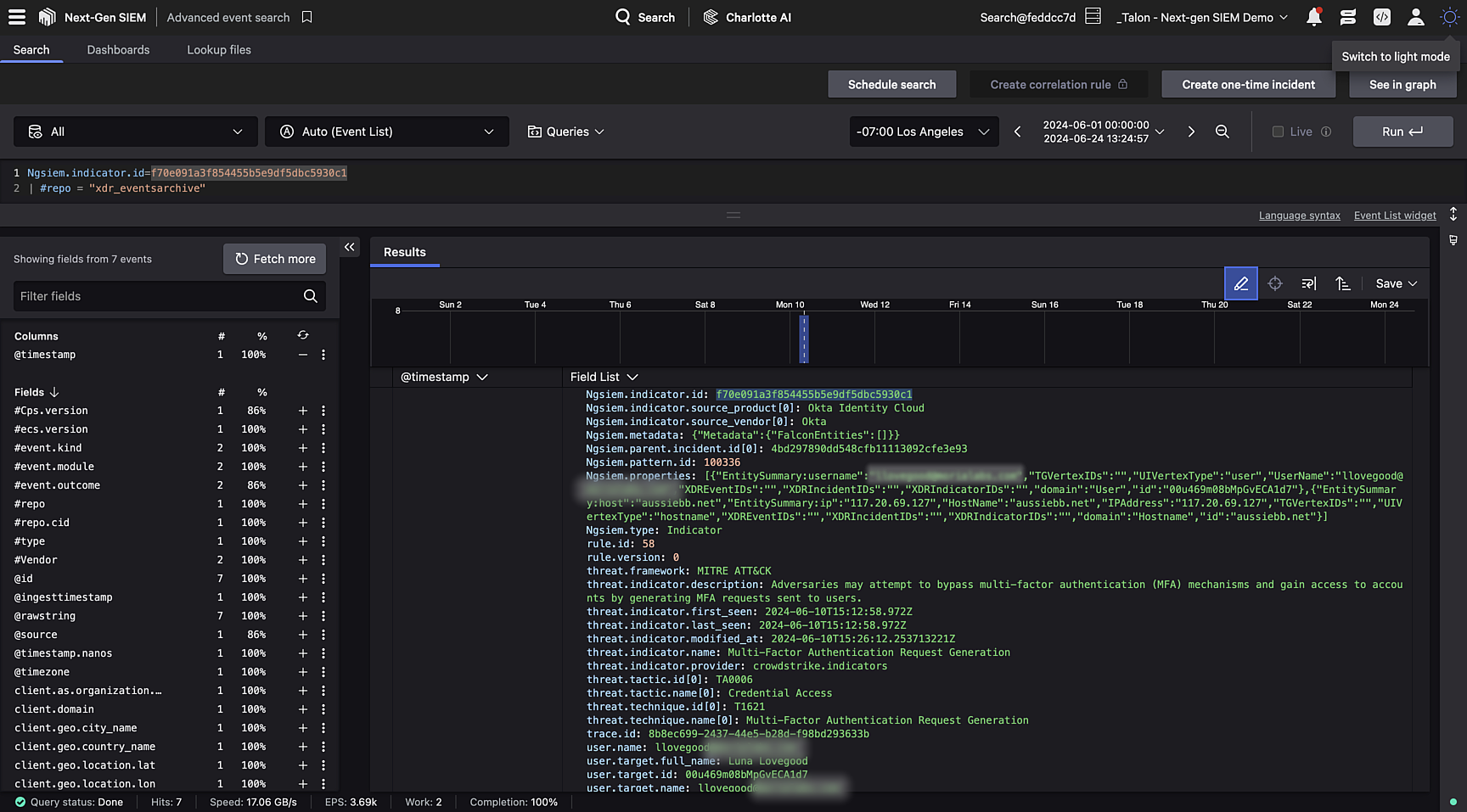
Task: Open the notifications bell
Action: [1314, 16]
